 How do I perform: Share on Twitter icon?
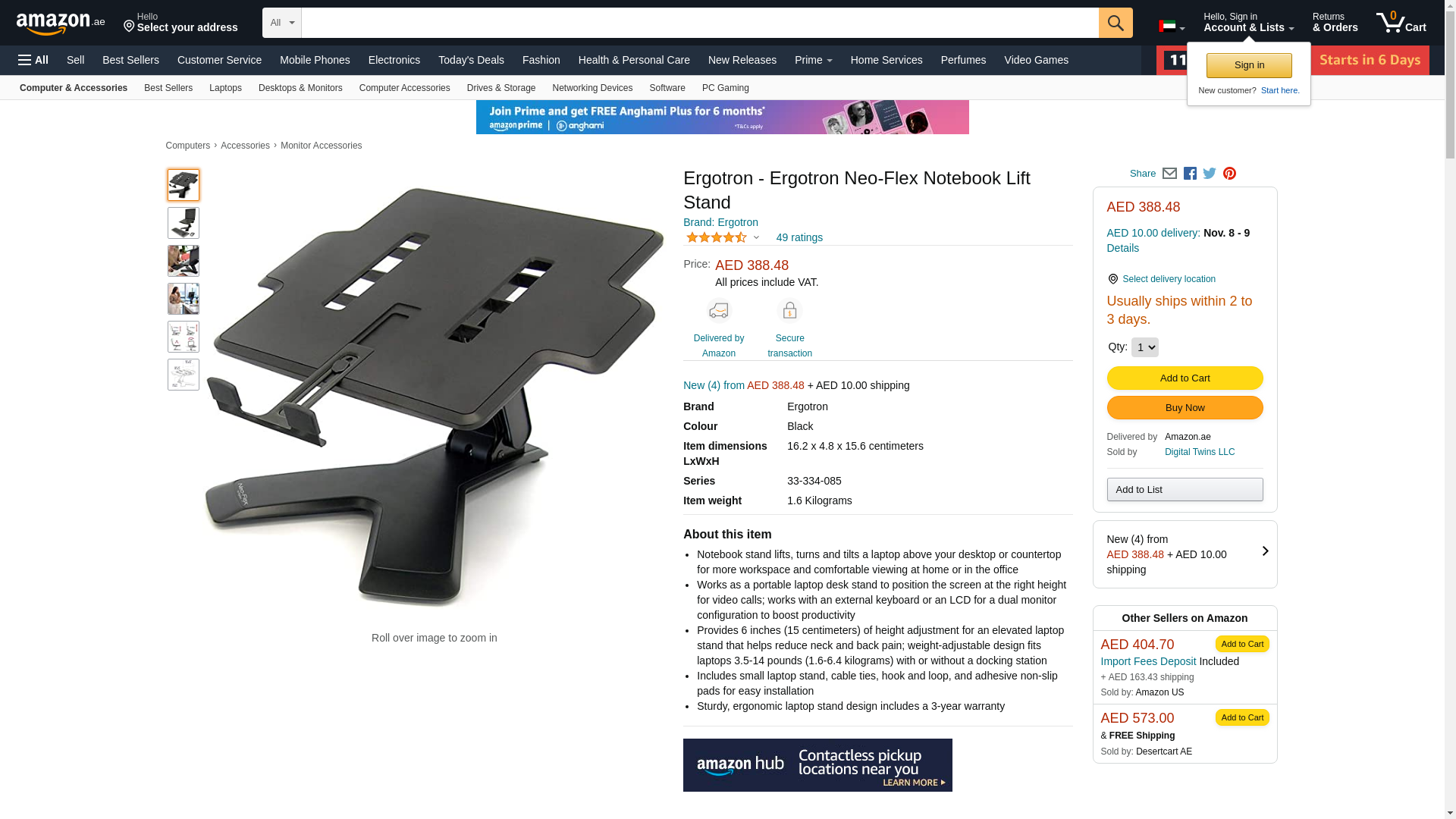pyautogui.click(x=1210, y=174)
